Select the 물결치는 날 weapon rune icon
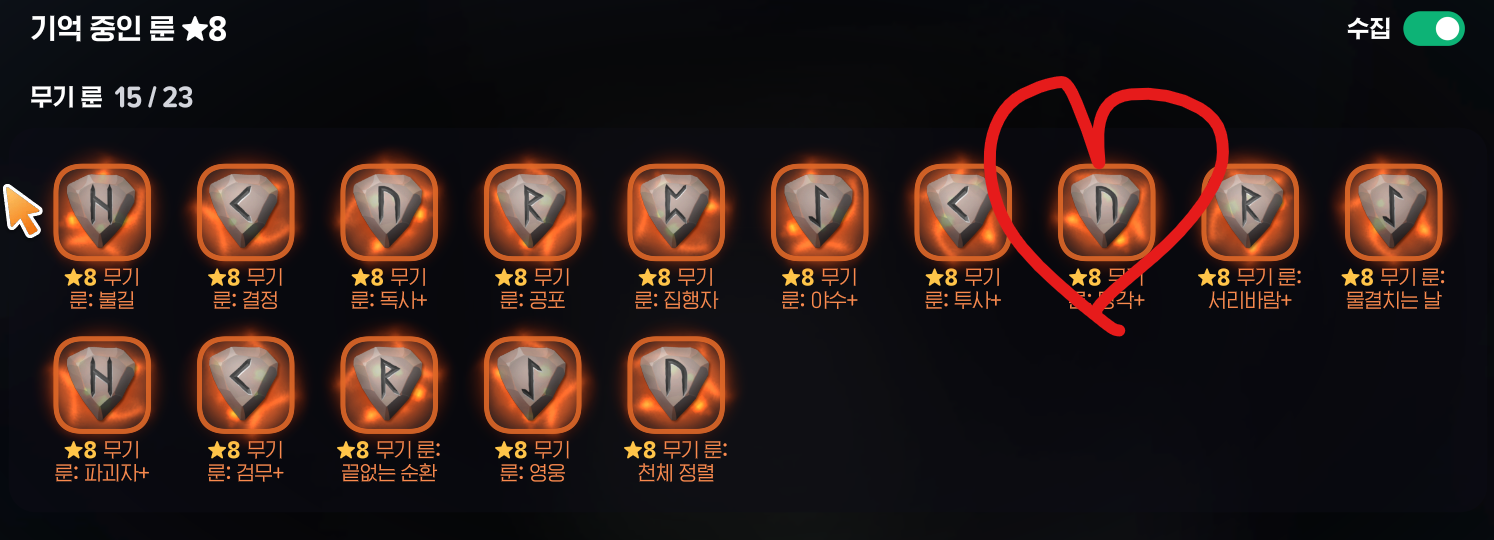Viewport: 1494px width, 540px height. pyautogui.click(x=1394, y=212)
